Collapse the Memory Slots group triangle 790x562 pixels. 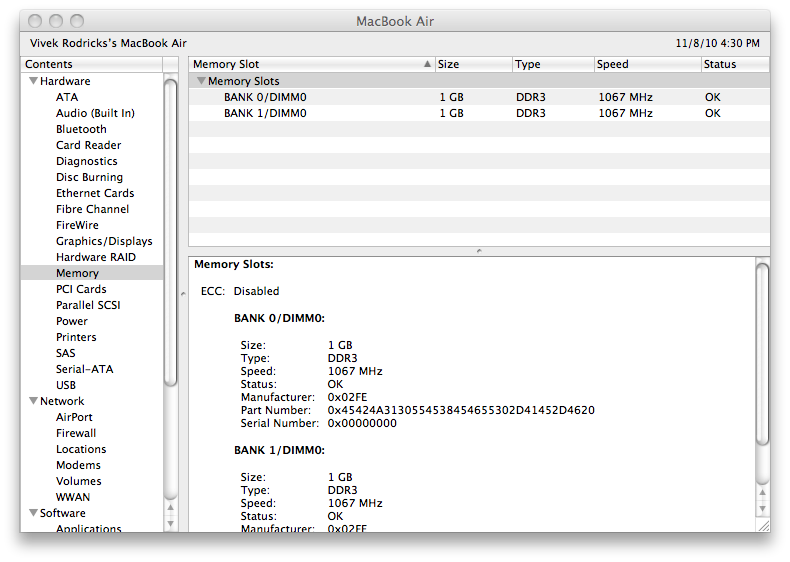[201, 81]
